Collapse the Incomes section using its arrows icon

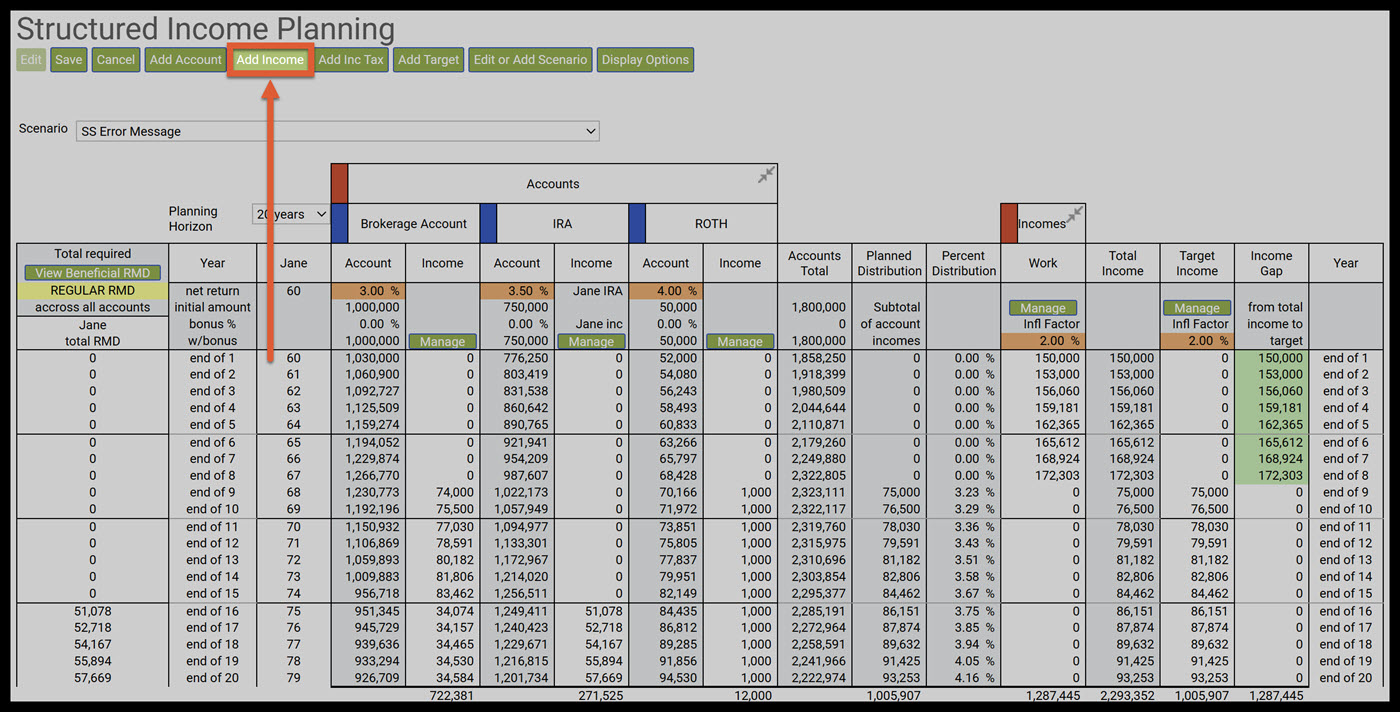(1075, 214)
